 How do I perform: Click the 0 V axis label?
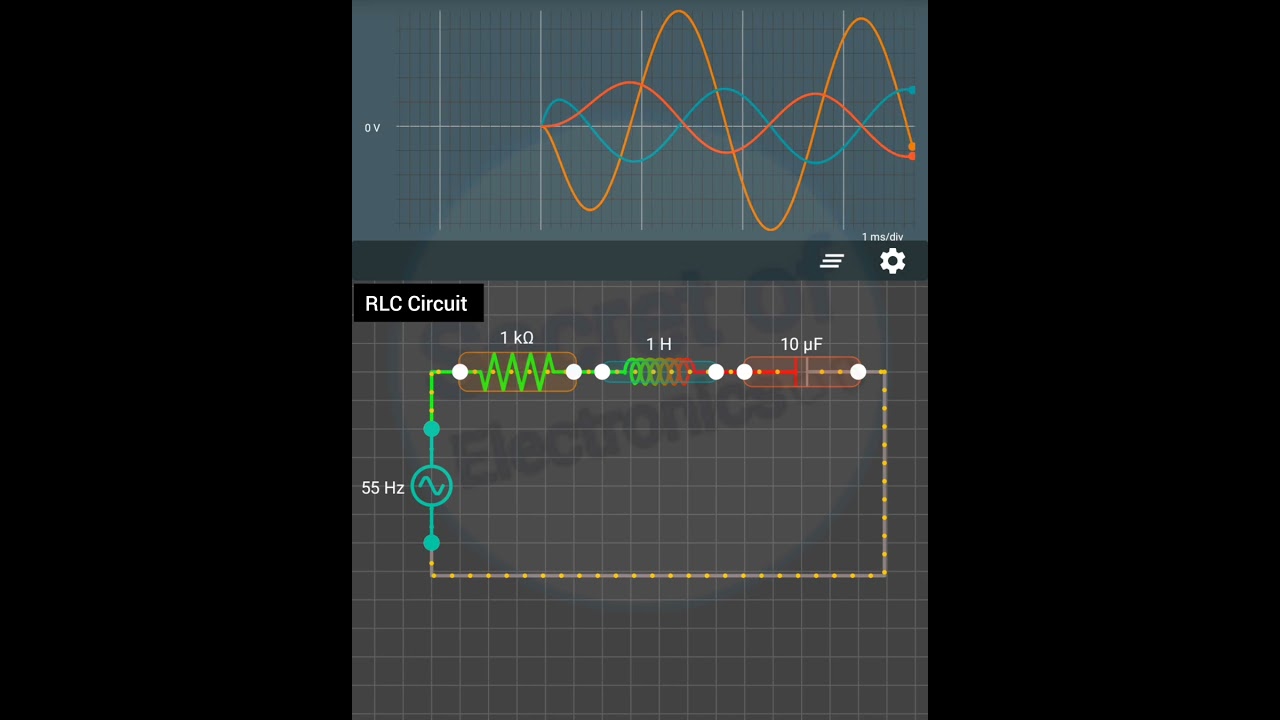[372, 128]
